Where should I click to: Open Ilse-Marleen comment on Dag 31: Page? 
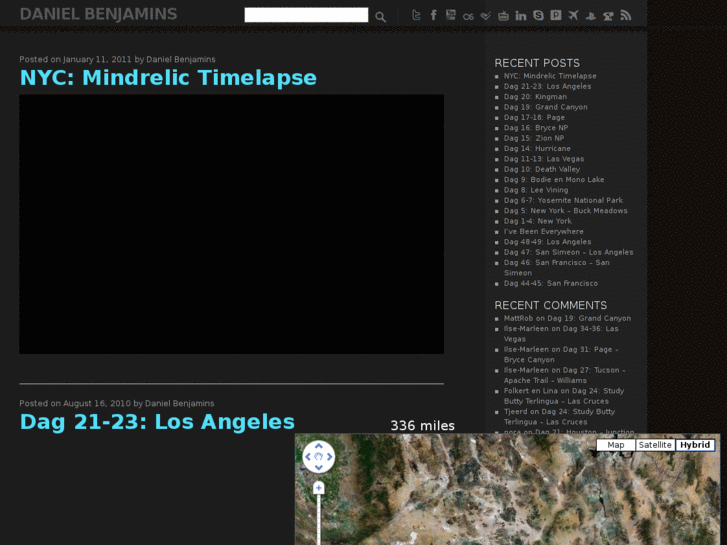click(561, 354)
